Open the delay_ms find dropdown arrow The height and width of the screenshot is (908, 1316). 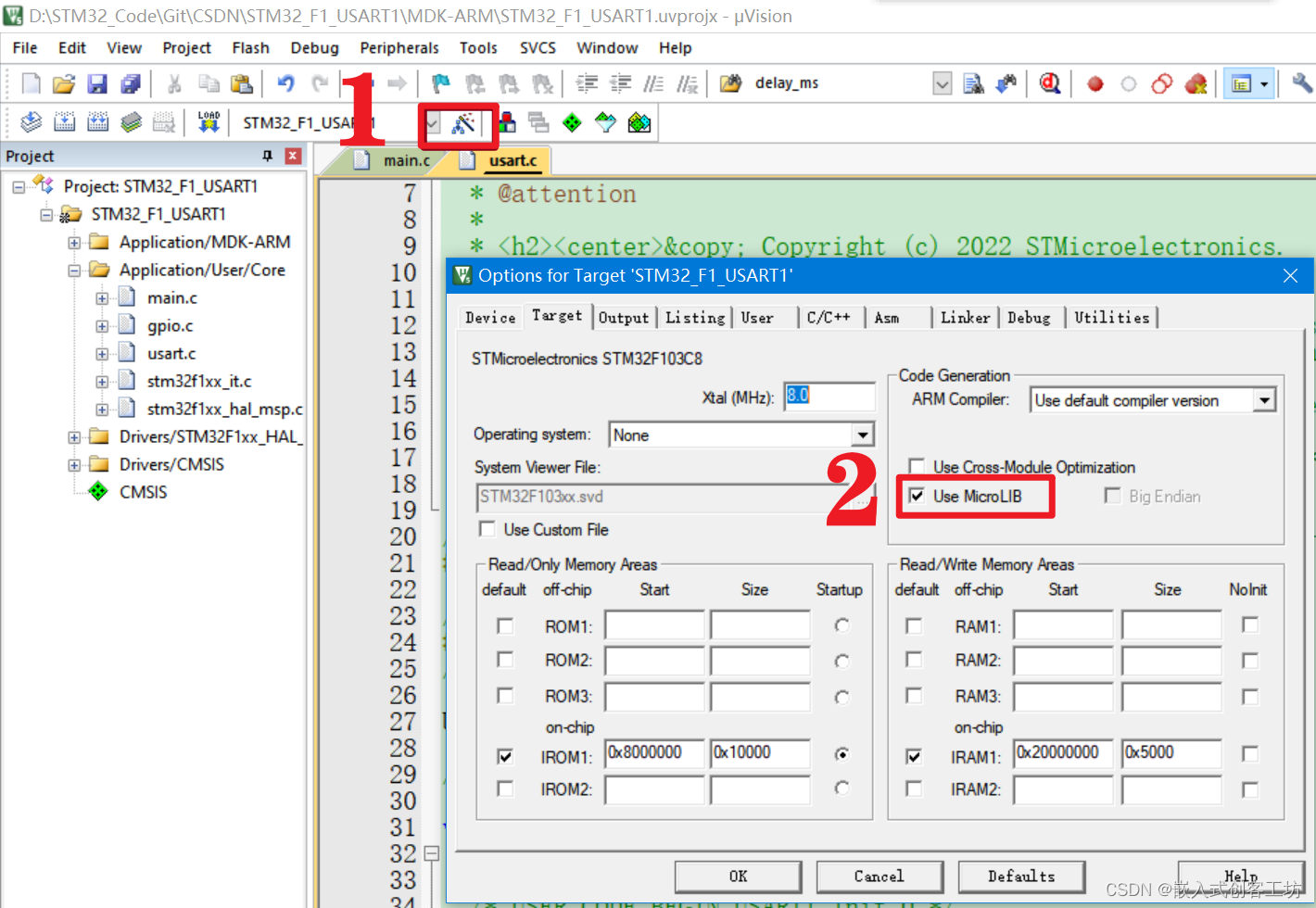[943, 84]
